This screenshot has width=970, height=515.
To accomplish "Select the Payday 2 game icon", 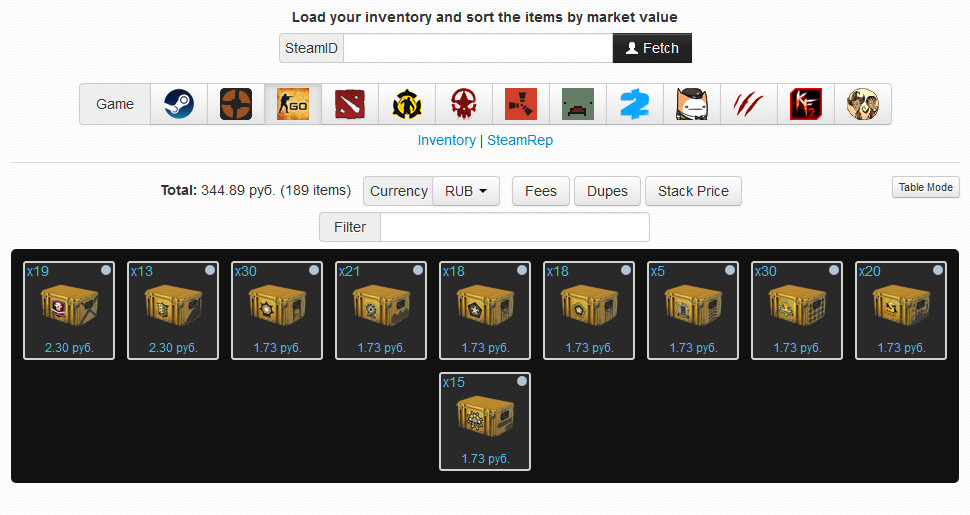I will (x=634, y=104).
